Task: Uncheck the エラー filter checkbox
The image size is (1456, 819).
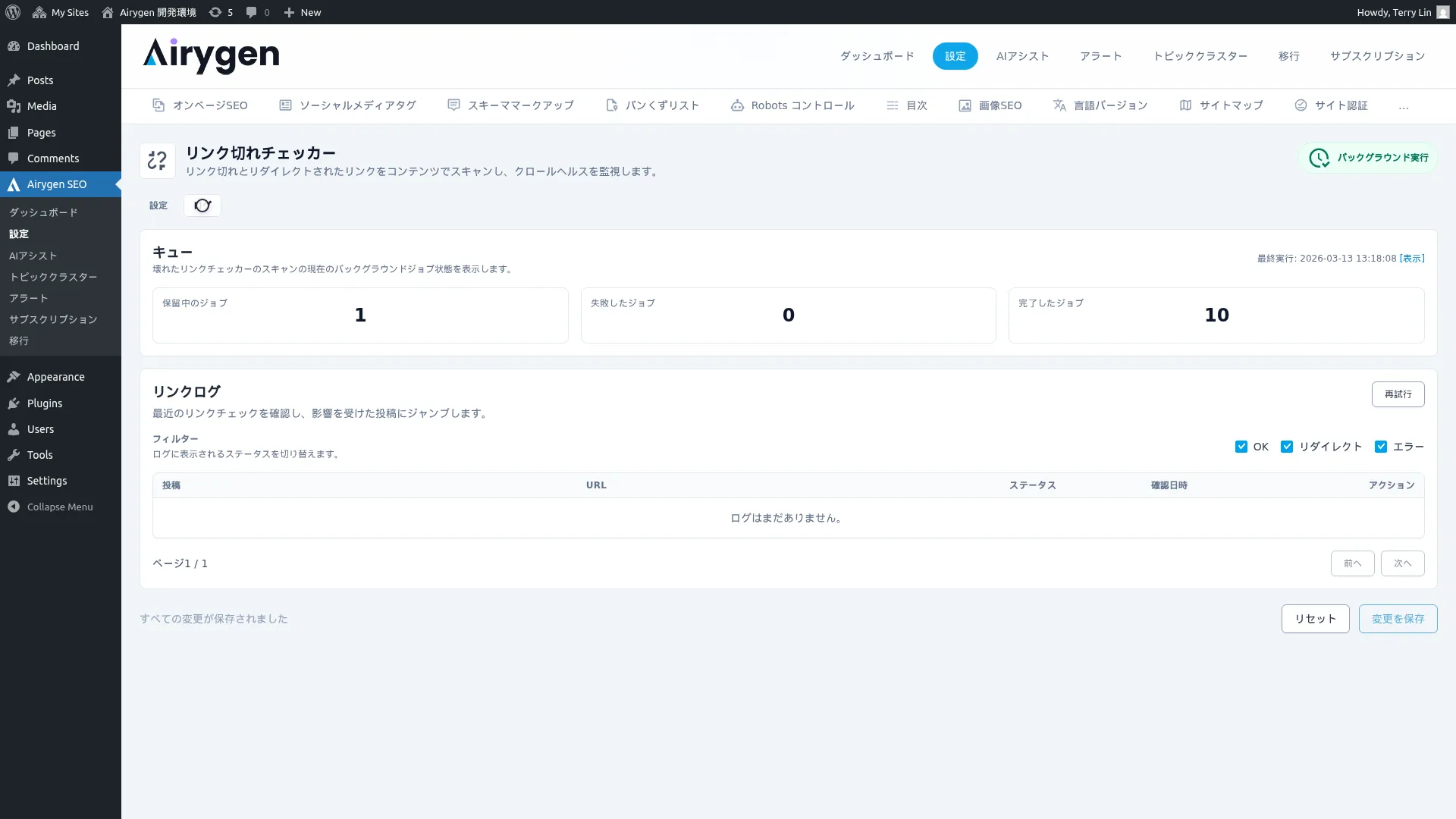Action: [1381, 447]
